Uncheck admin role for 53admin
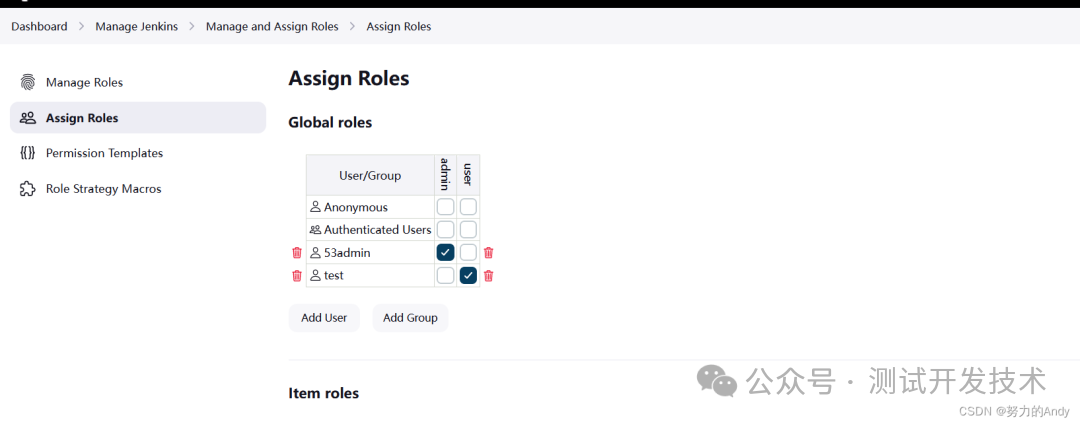This screenshot has width=1080, height=424. click(446, 253)
